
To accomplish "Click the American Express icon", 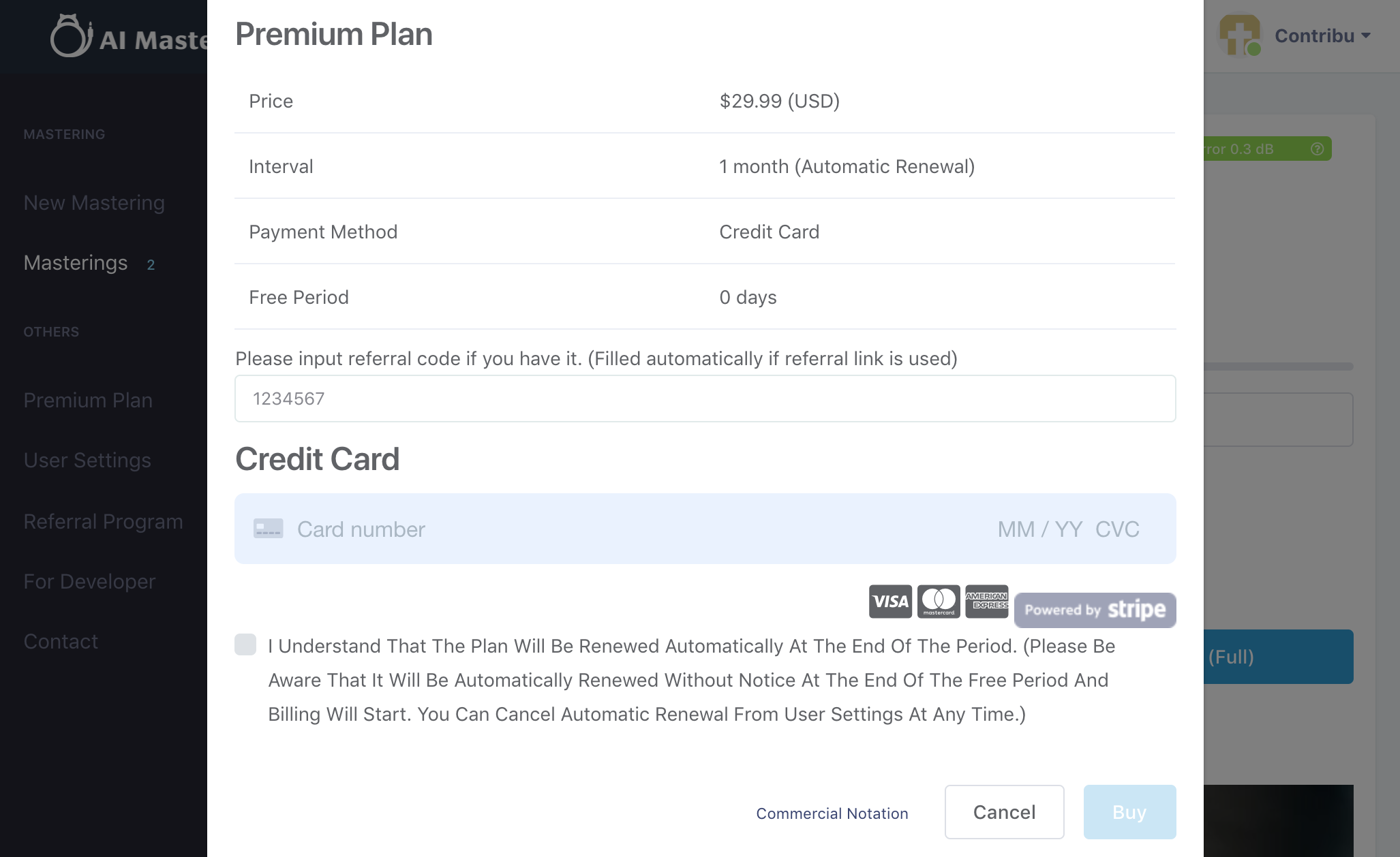I will (987, 602).
